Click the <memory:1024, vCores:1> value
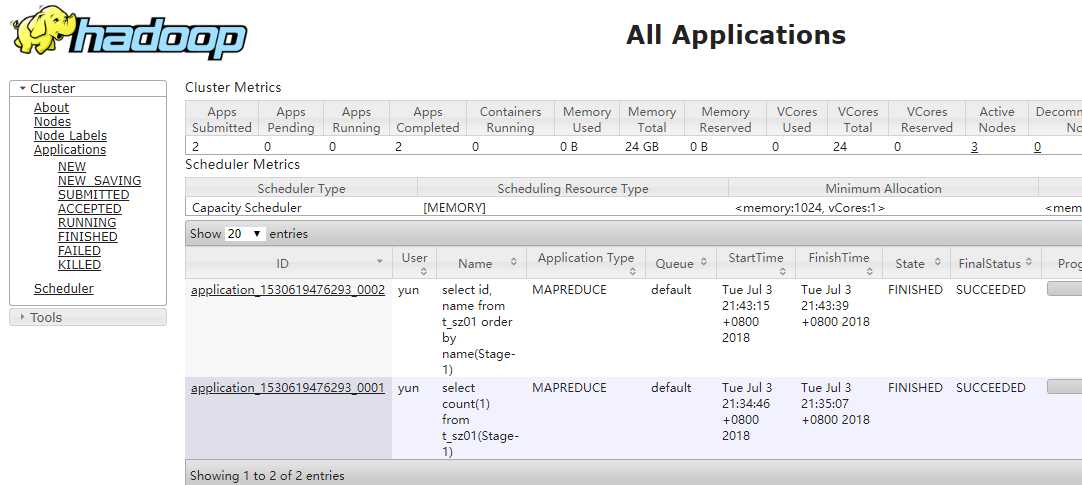 [810, 208]
